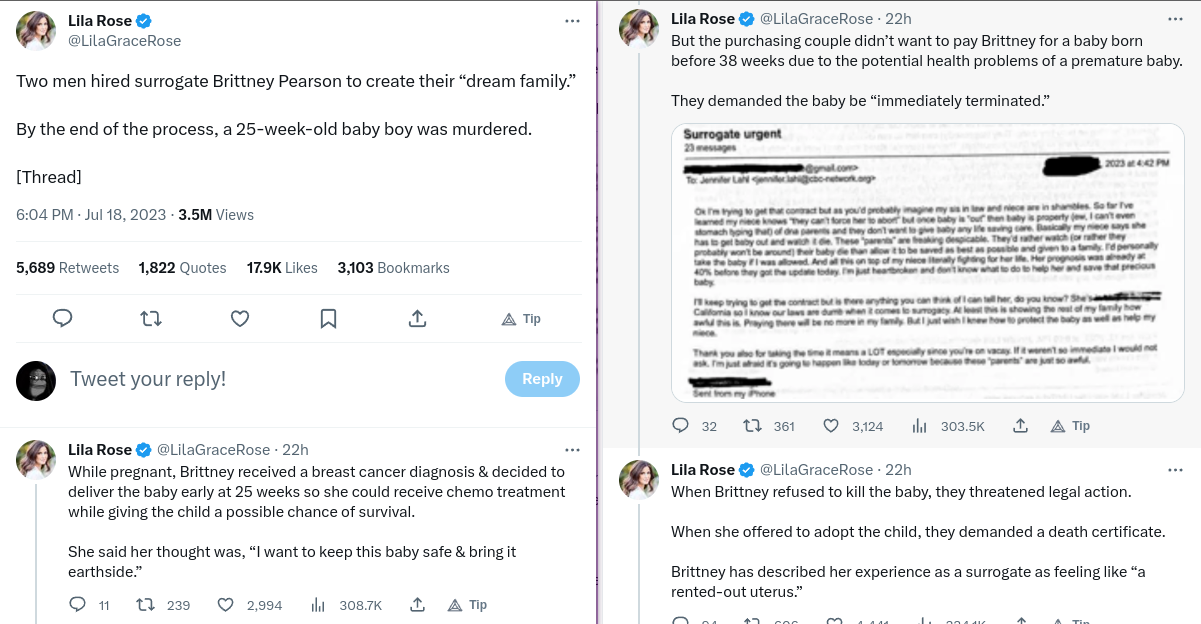Image resolution: width=1201 pixels, height=624 pixels.
Task: Open more options on the purchasing couple tweet
Action: pos(1175,19)
